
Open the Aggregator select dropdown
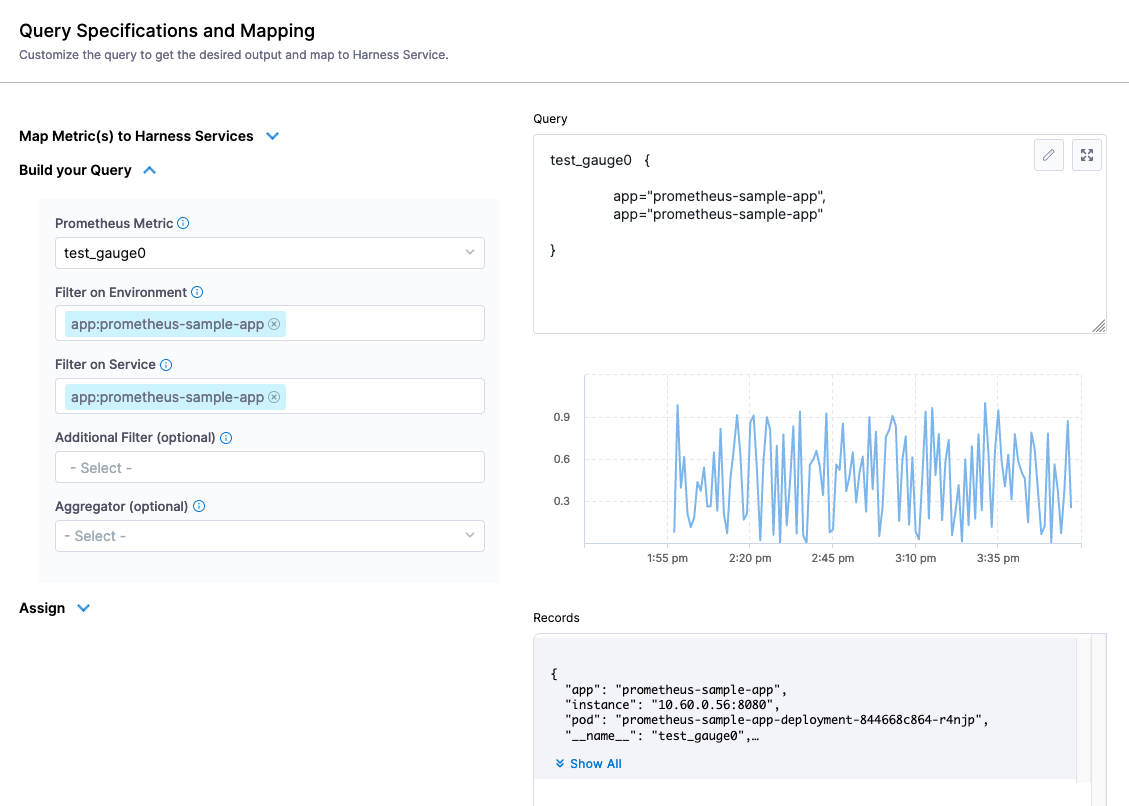coord(269,536)
